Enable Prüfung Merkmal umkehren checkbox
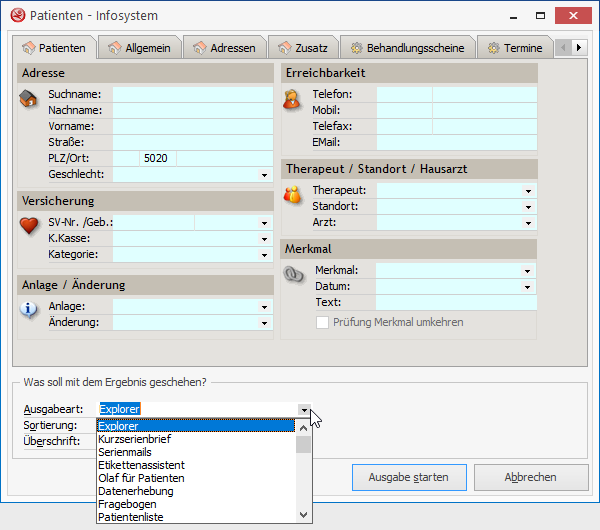Image resolution: width=600 pixels, height=530 pixels. (322, 322)
